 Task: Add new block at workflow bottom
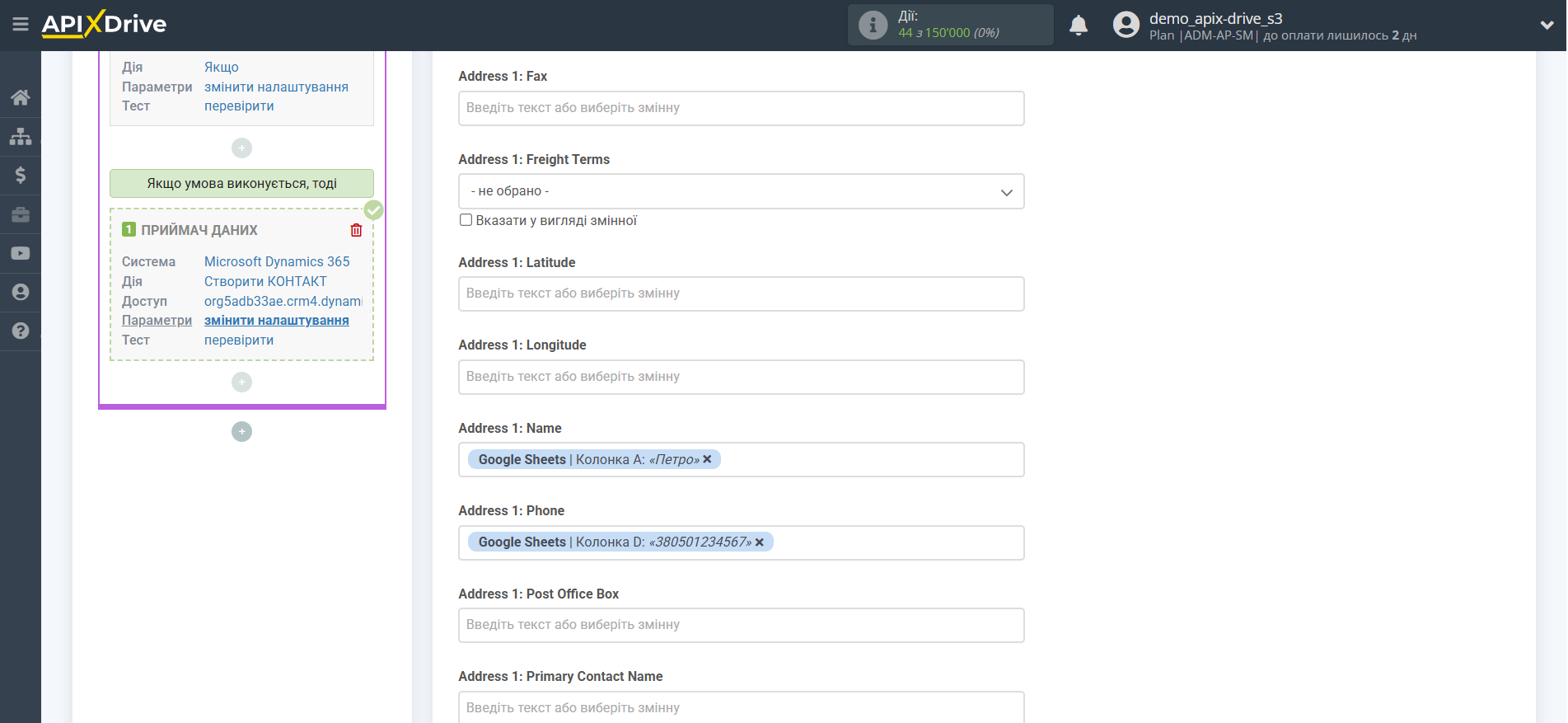coord(241,431)
